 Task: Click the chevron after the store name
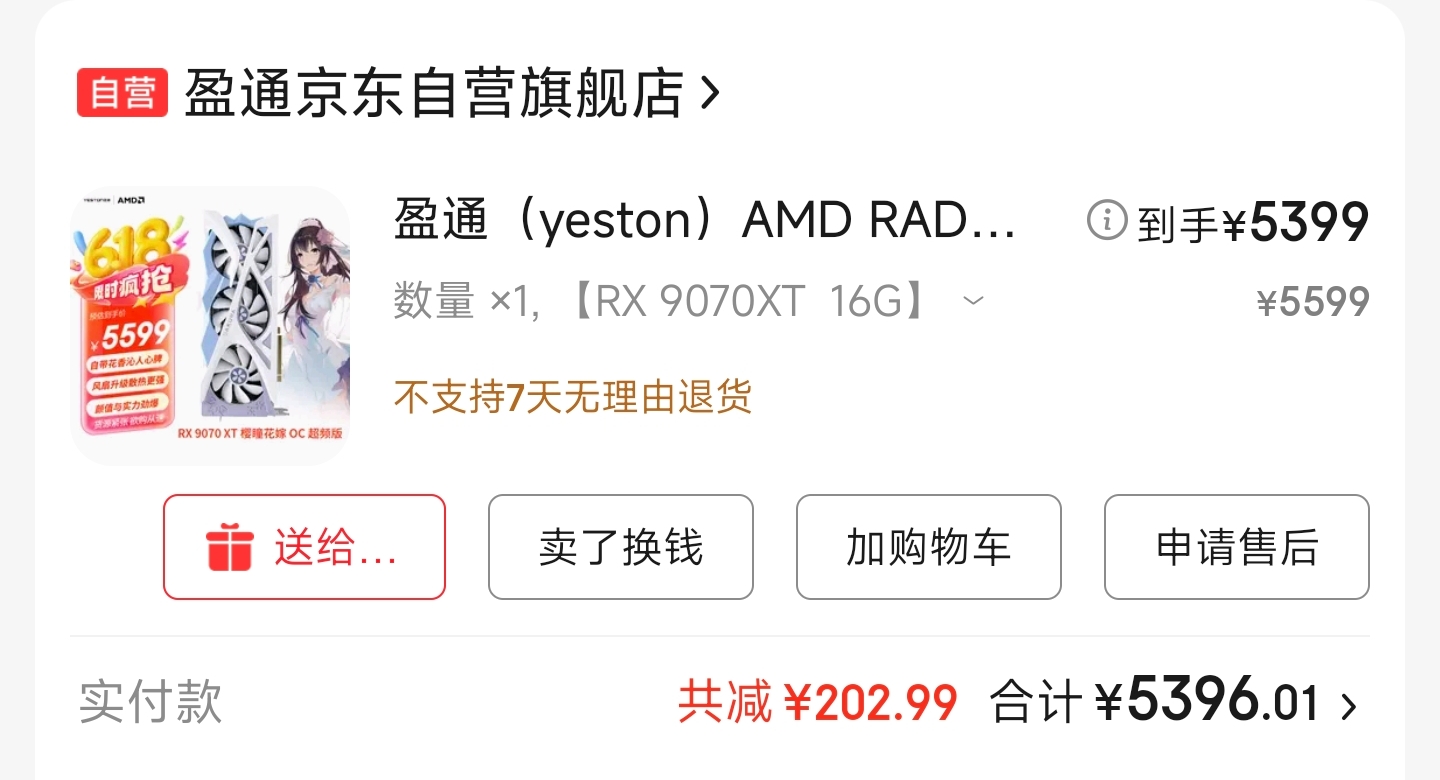coord(710,93)
